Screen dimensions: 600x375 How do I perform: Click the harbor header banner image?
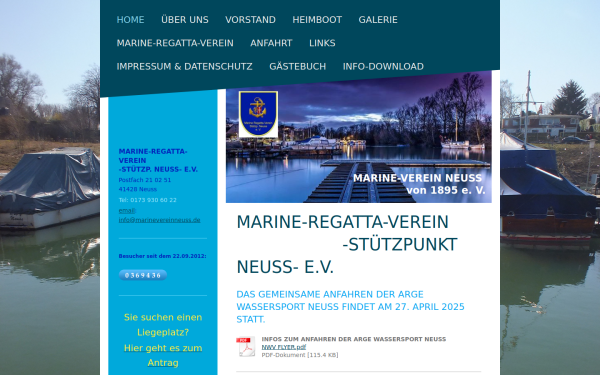tap(359, 138)
